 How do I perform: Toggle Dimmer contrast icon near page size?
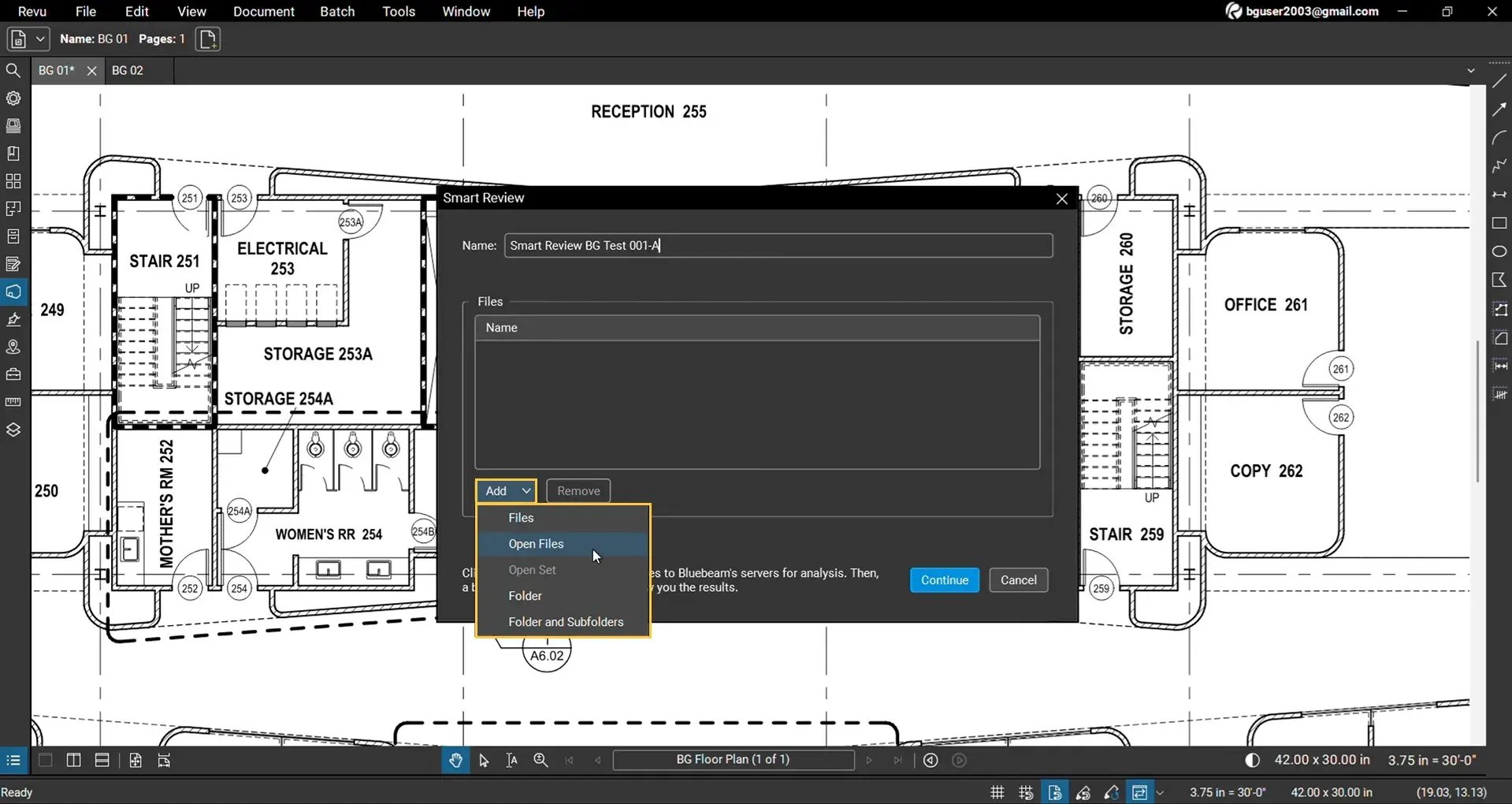point(1252,761)
